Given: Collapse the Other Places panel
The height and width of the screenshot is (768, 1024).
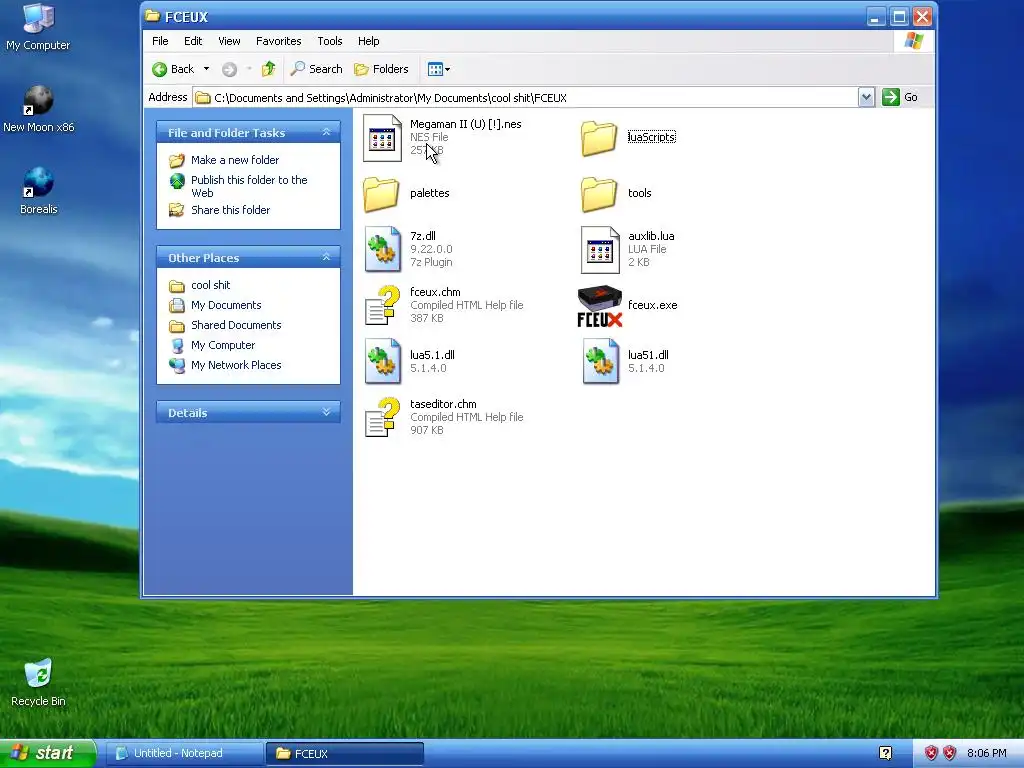Looking at the screenshot, I should point(327,258).
